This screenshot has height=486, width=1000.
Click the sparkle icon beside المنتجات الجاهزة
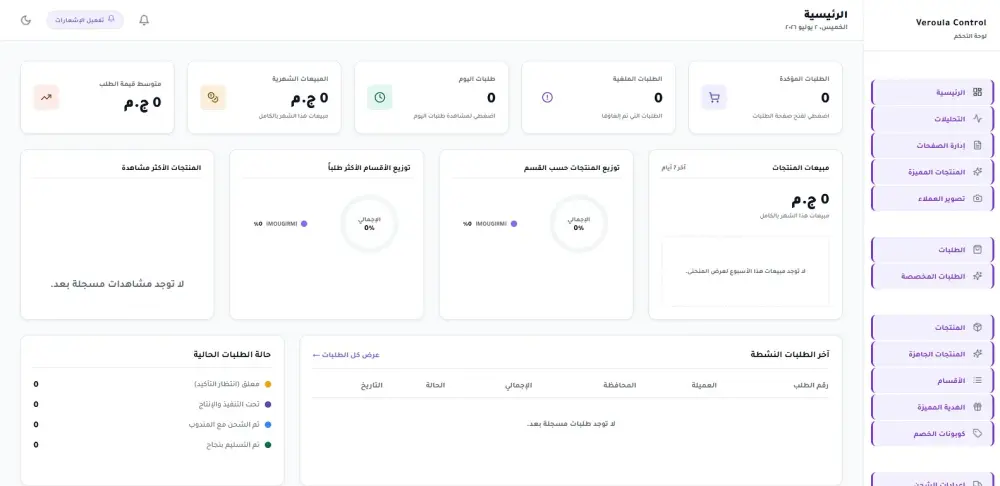978,354
